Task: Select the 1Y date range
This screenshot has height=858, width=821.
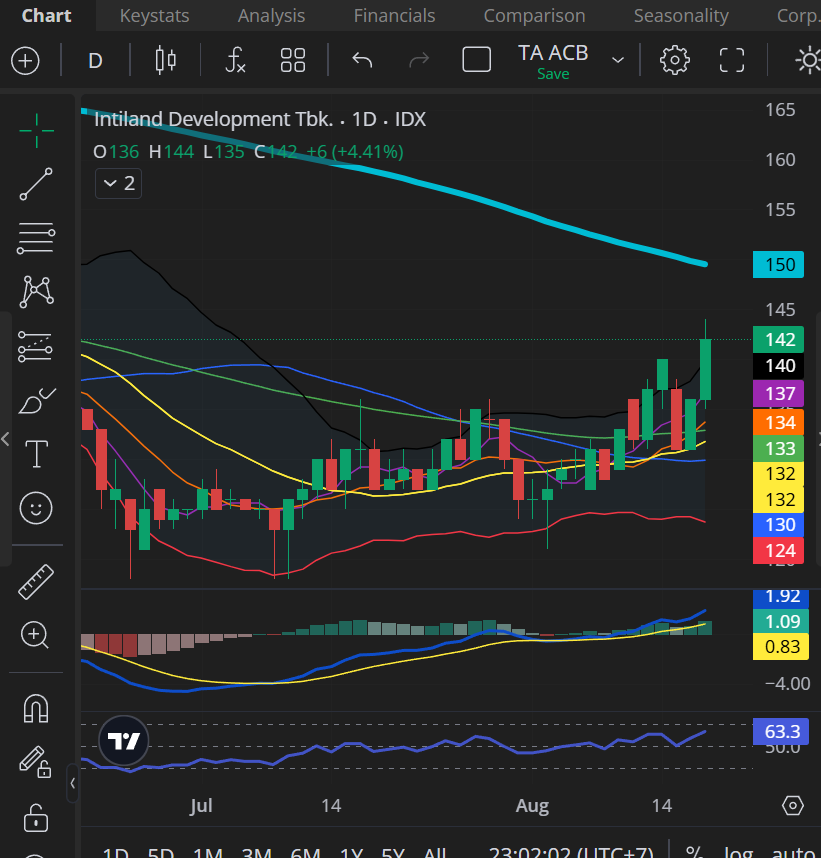Action: click(351, 853)
